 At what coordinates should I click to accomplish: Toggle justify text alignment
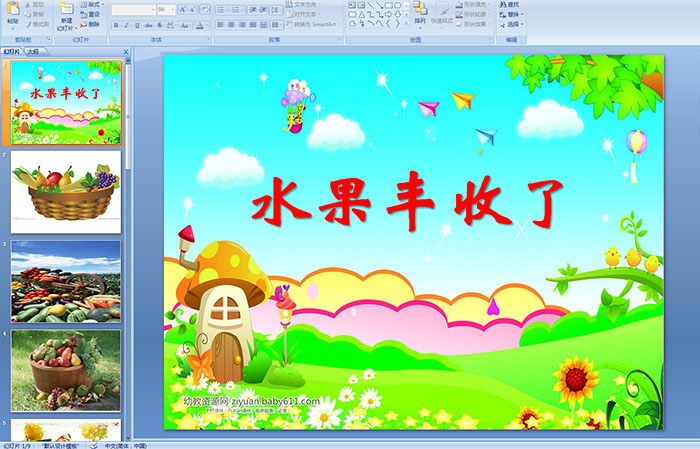pos(253,25)
